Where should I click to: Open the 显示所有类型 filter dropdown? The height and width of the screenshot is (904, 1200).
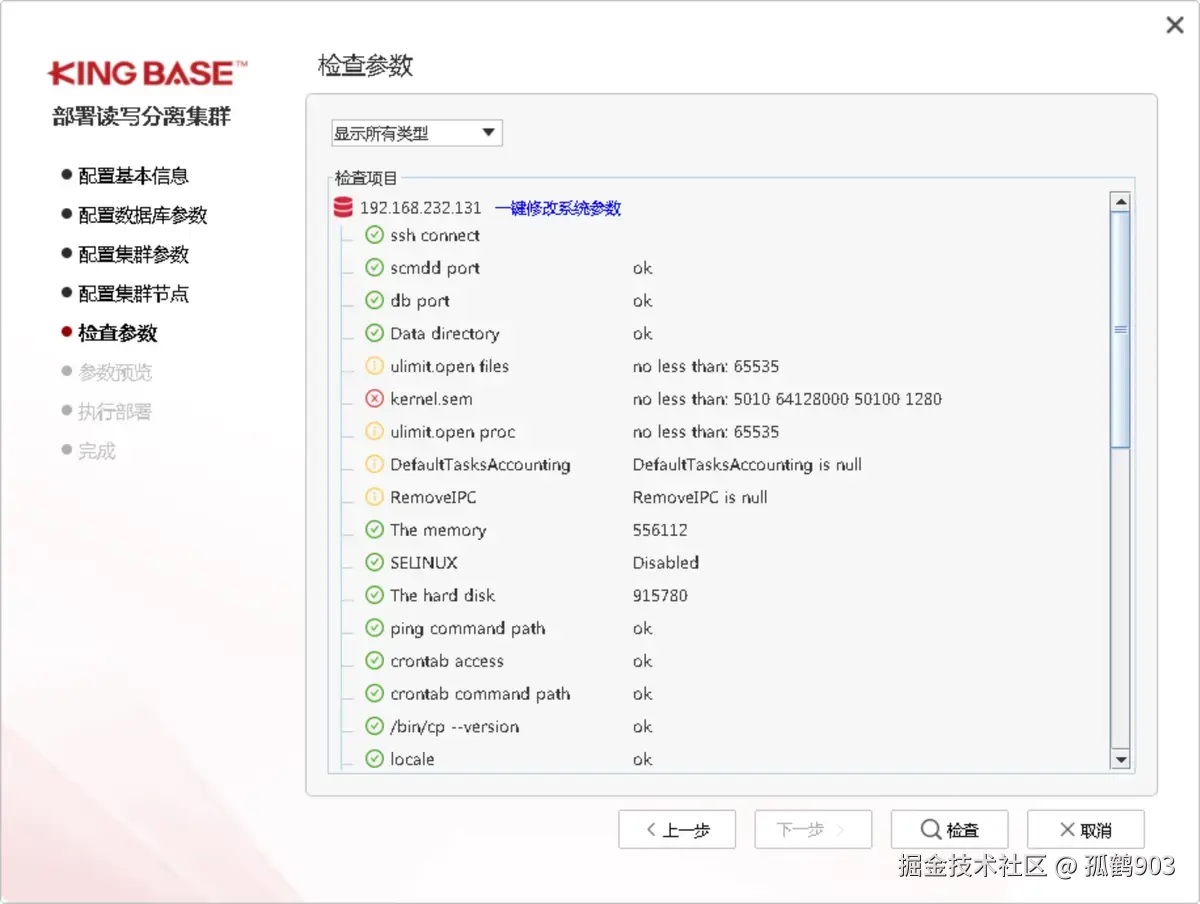417,133
